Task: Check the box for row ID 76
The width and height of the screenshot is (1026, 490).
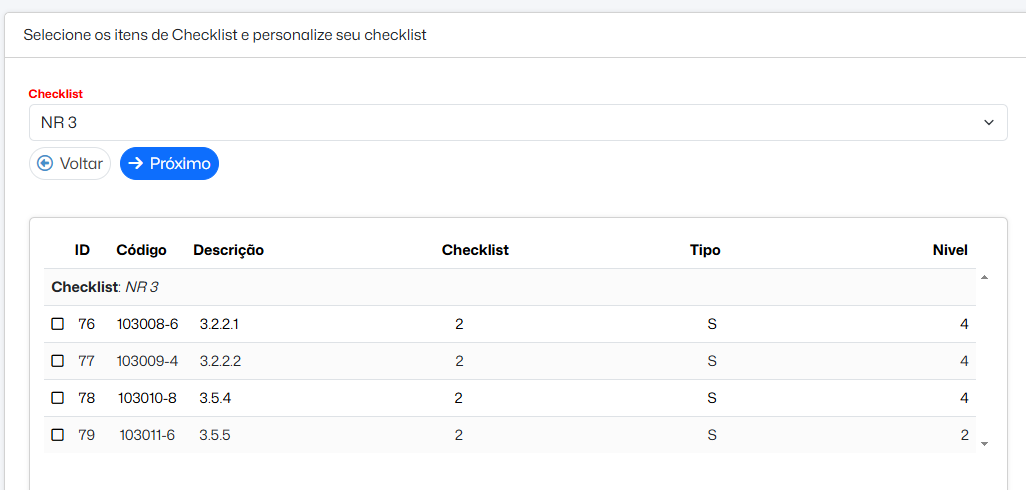Action: coord(58,324)
